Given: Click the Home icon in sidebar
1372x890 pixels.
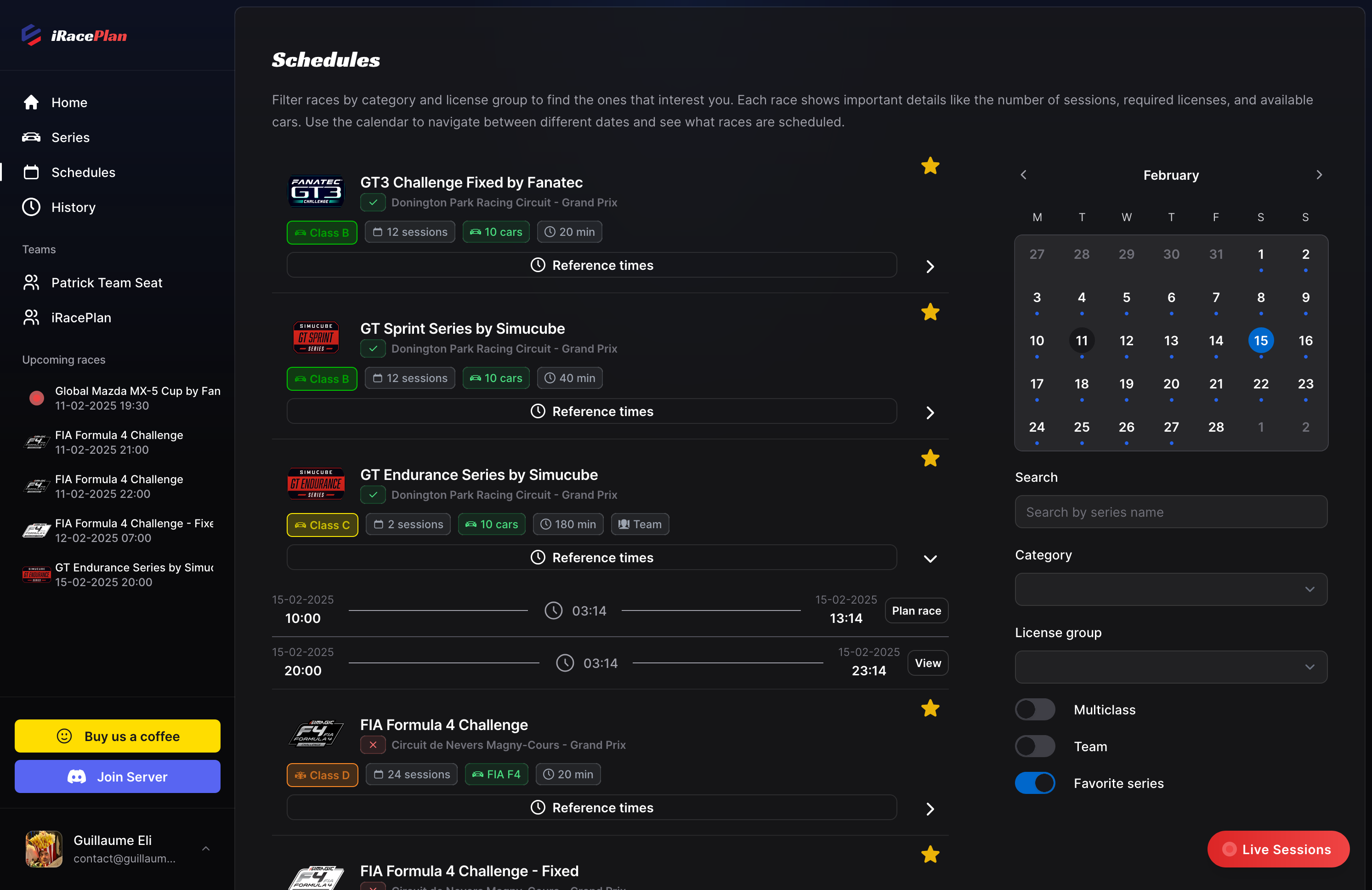Looking at the screenshot, I should 31,102.
